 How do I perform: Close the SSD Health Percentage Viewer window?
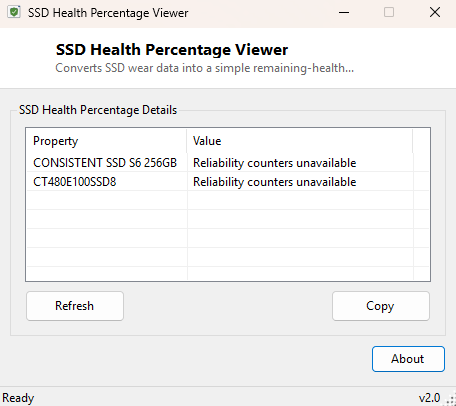pos(435,13)
